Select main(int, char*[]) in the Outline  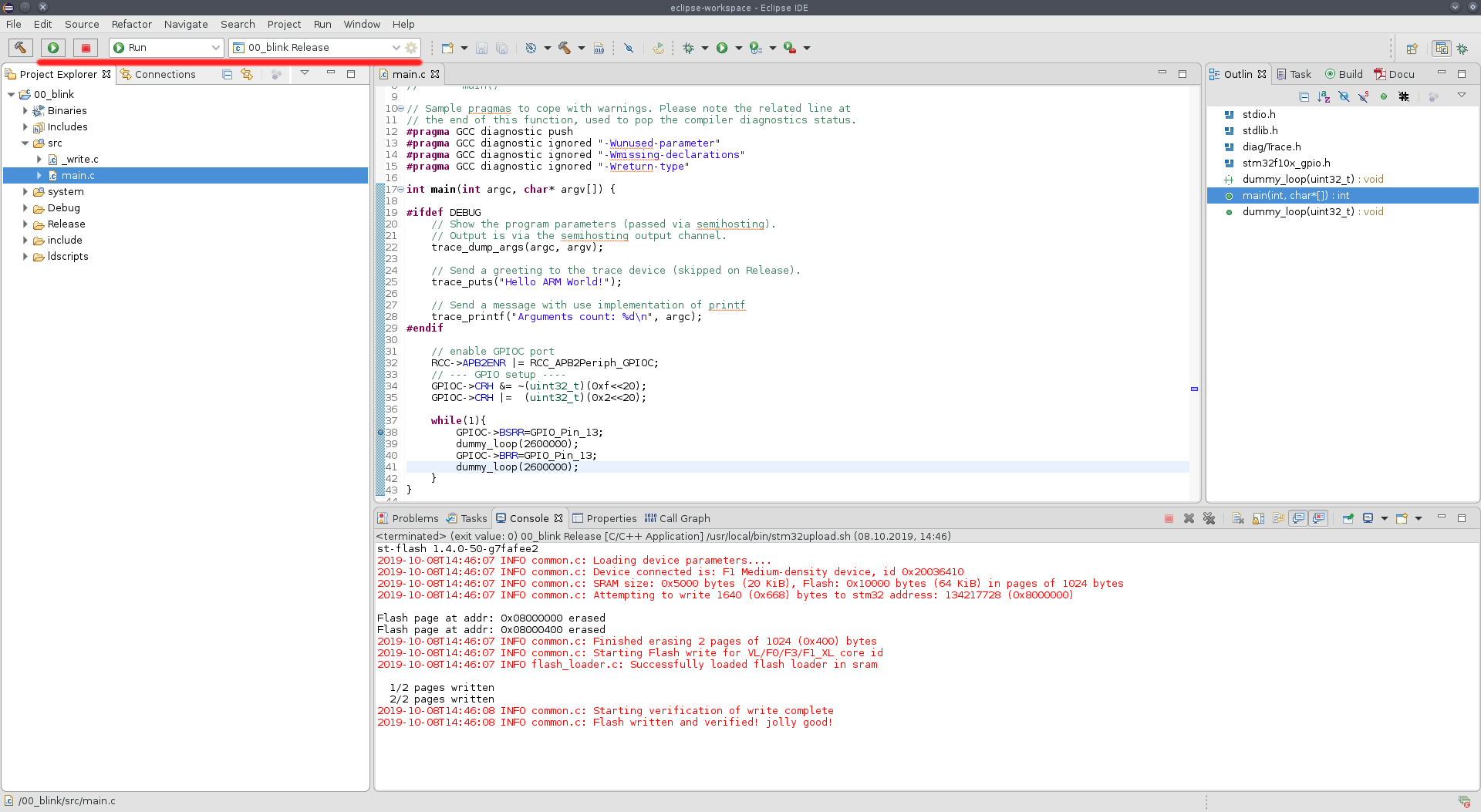tap(1295, 195)
